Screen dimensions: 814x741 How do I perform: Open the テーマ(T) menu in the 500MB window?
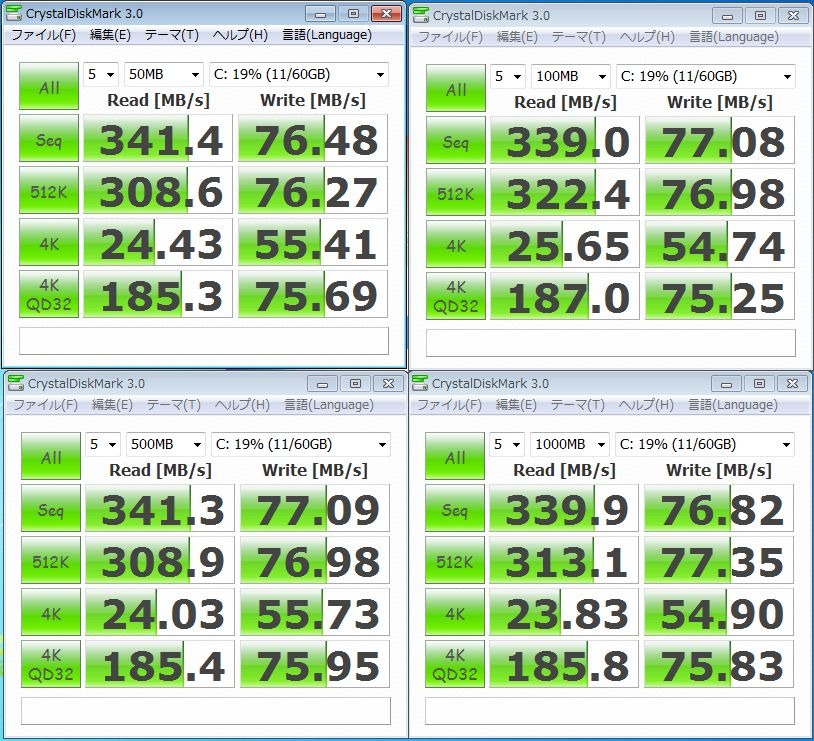174,405
